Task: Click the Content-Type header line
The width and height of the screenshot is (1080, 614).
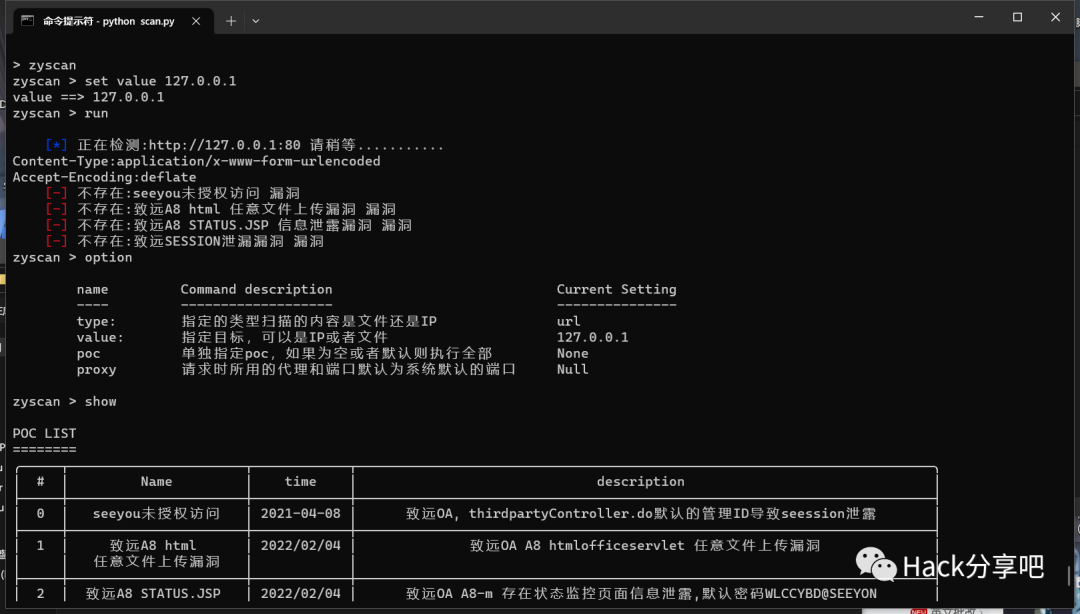Action: pos(196,161)
